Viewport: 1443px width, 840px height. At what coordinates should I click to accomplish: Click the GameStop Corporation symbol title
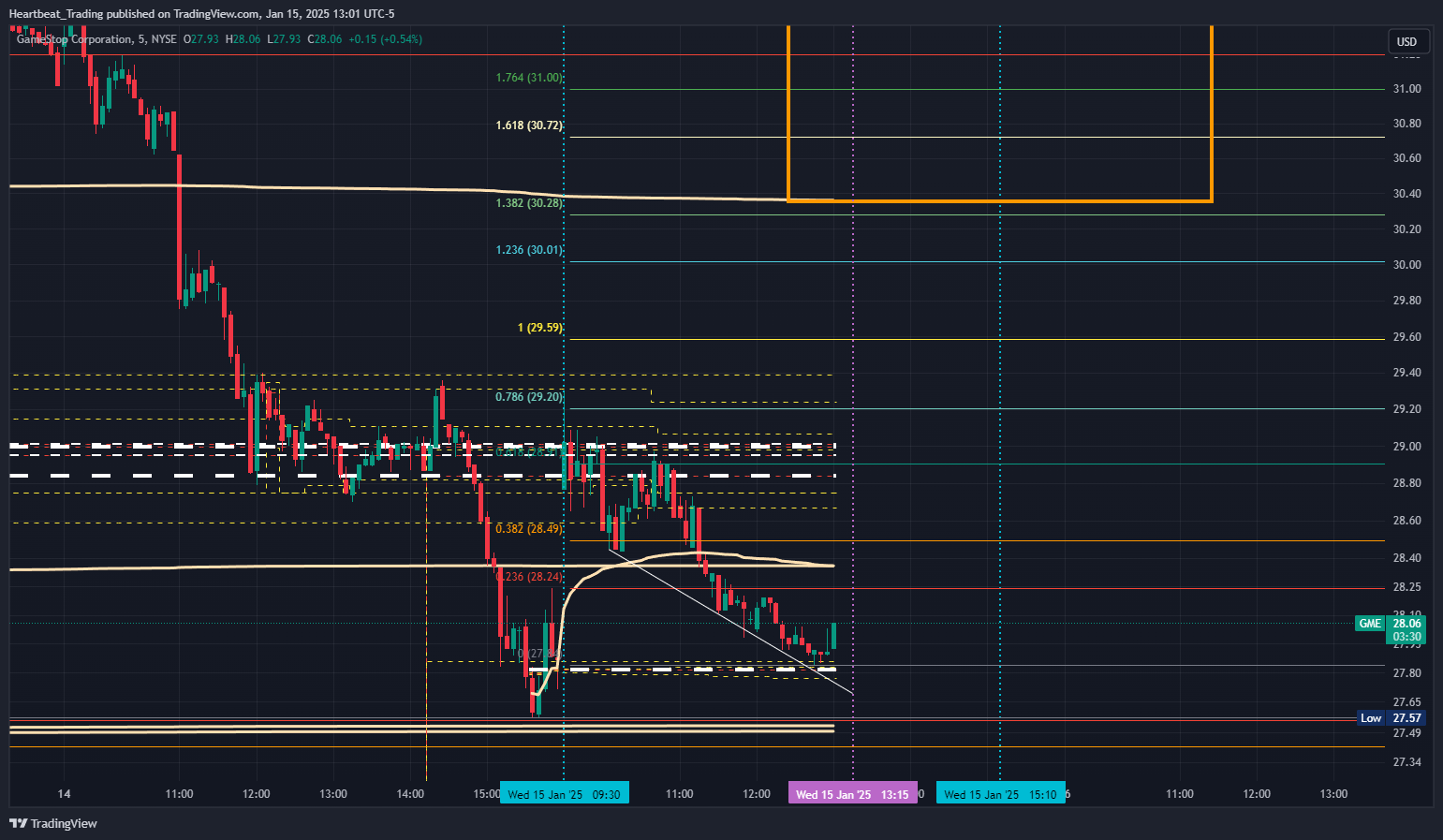74,39
